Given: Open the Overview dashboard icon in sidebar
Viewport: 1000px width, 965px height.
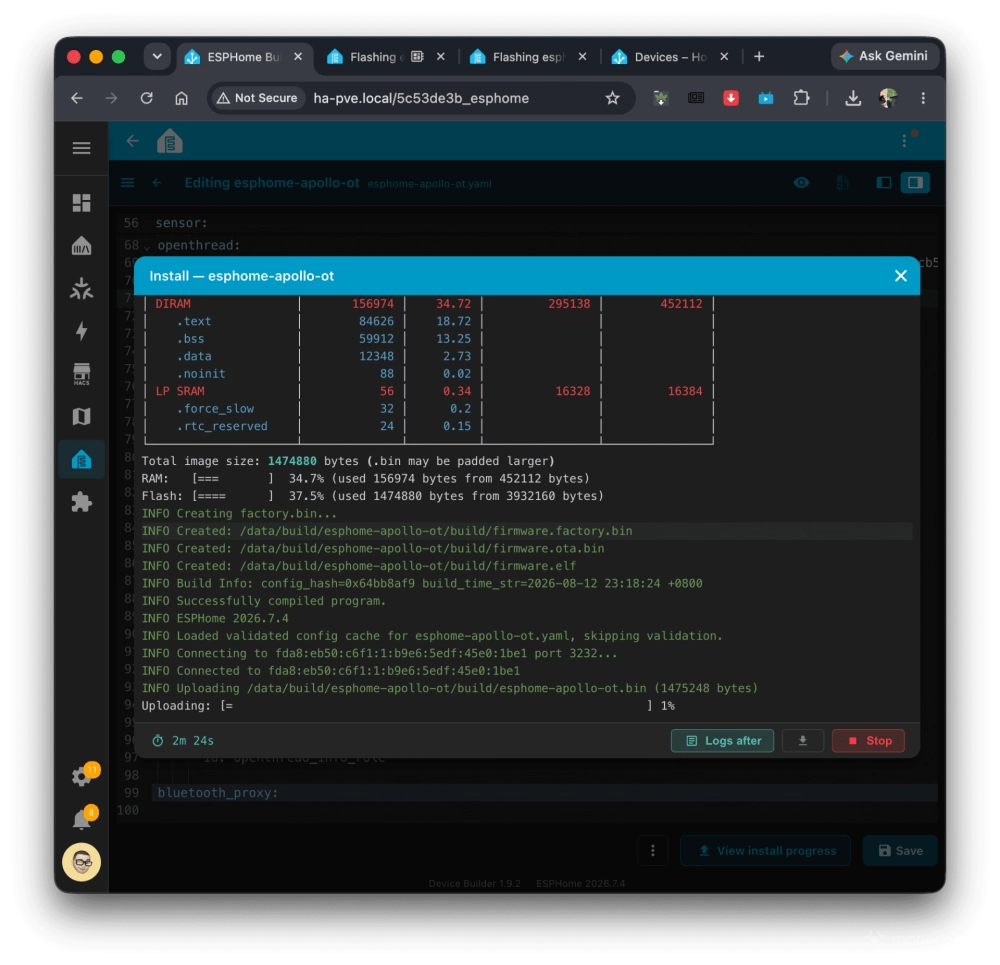Looking at the screenshot, I should pyautogui.click(x=81, y=203).
